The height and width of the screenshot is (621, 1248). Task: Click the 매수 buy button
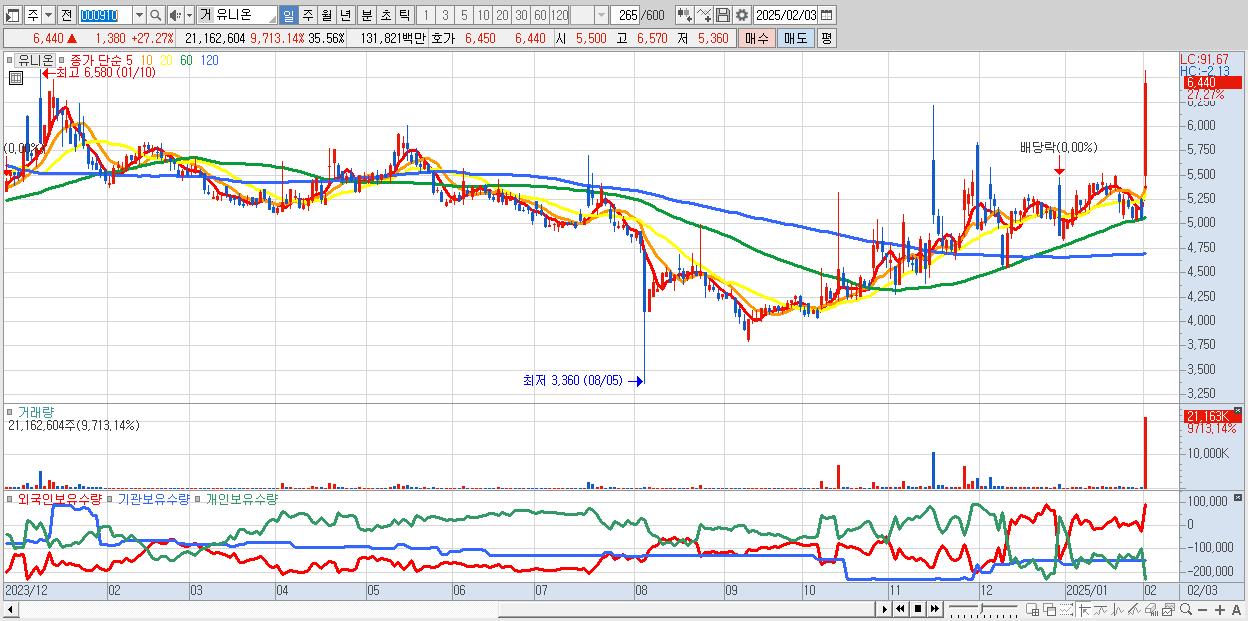click(756, 38)
